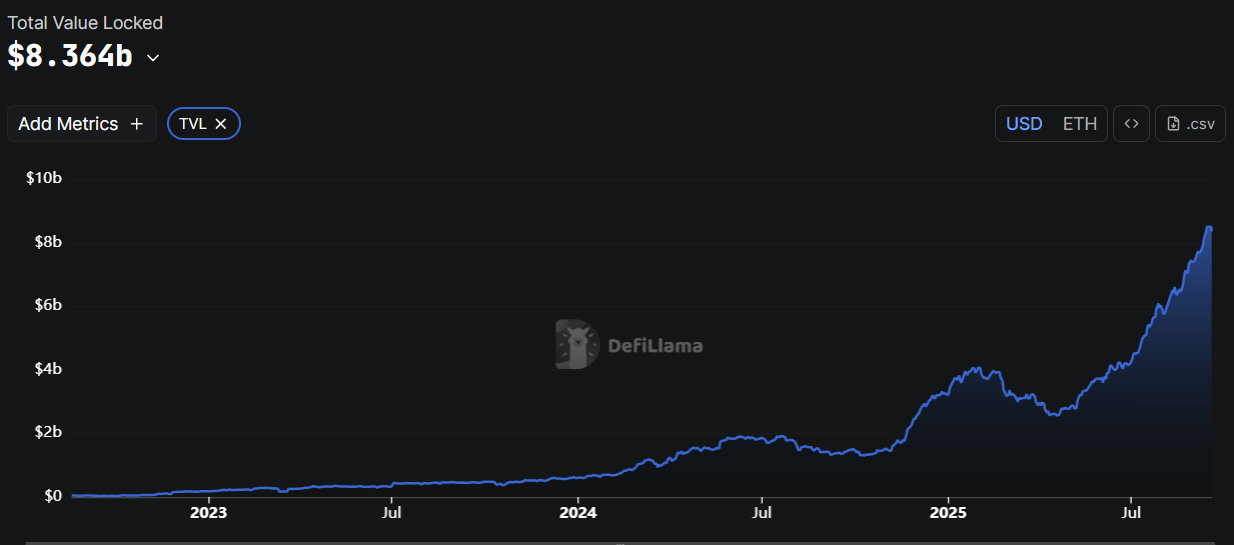Click the 2024 x-axis label
This screenshot has height=545, width=1234.
577,513
